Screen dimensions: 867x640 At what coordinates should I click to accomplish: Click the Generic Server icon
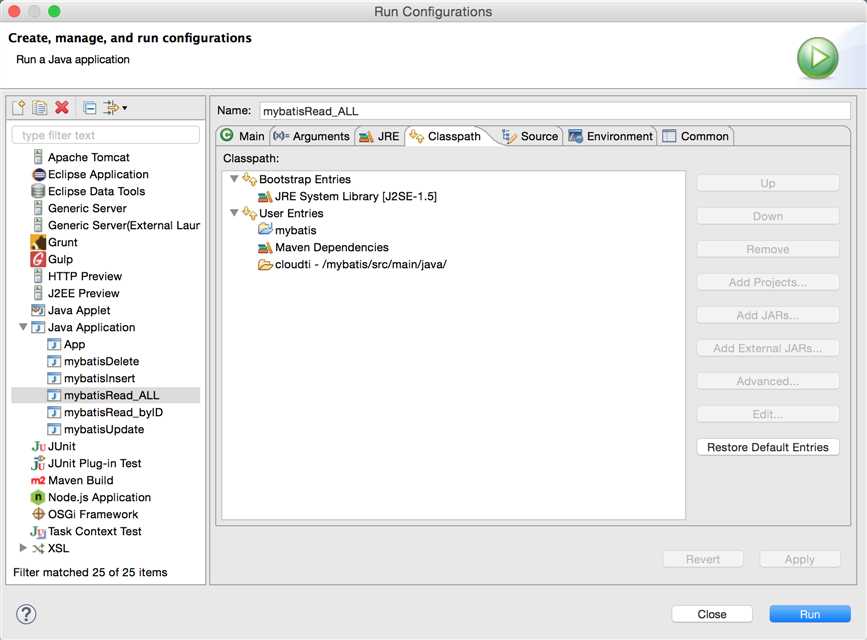[x=38, y=208]
